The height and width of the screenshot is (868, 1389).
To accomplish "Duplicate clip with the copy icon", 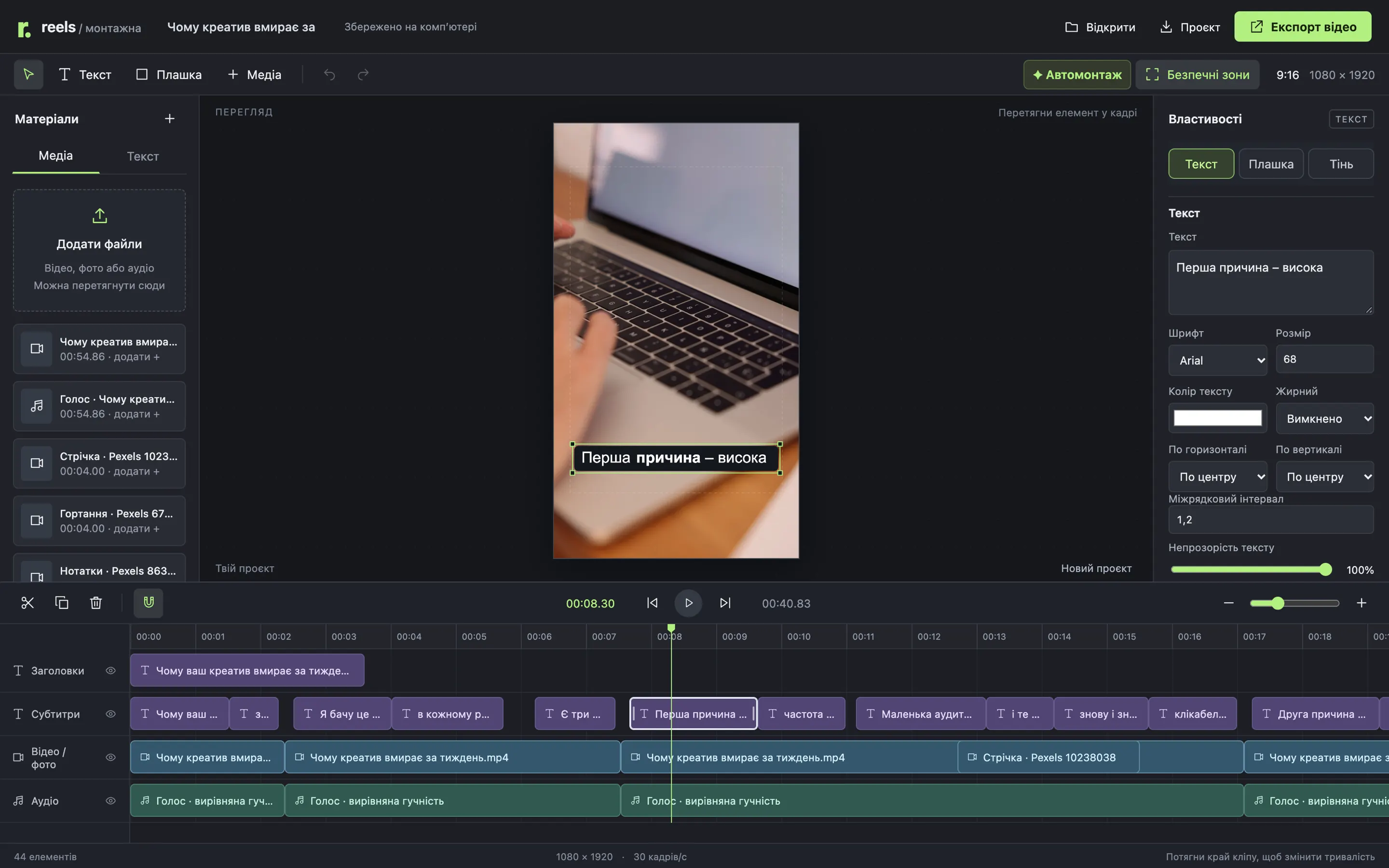I will (61, 603).
